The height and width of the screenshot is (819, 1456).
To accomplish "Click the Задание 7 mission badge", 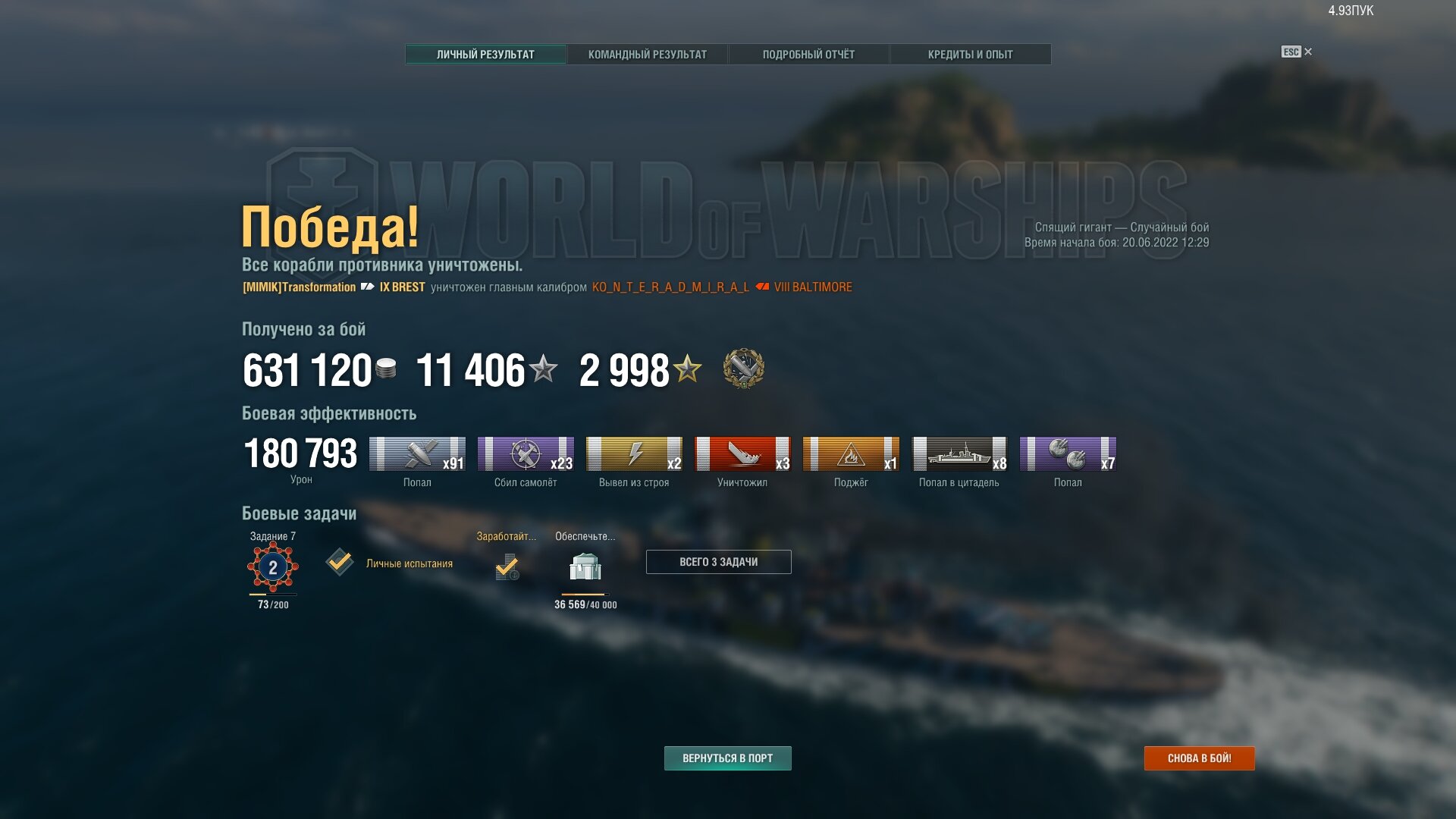I will pyautogui.click(x=273, y=566).
